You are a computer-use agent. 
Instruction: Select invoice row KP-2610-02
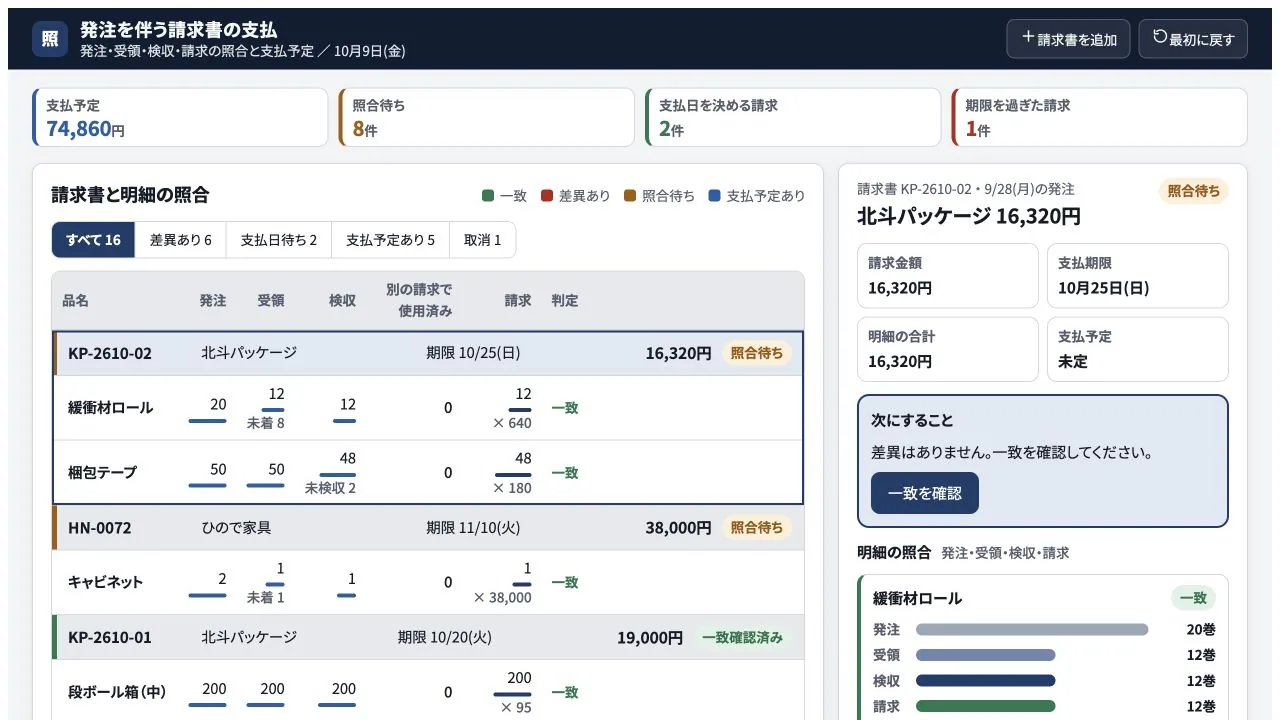(428, 353)
